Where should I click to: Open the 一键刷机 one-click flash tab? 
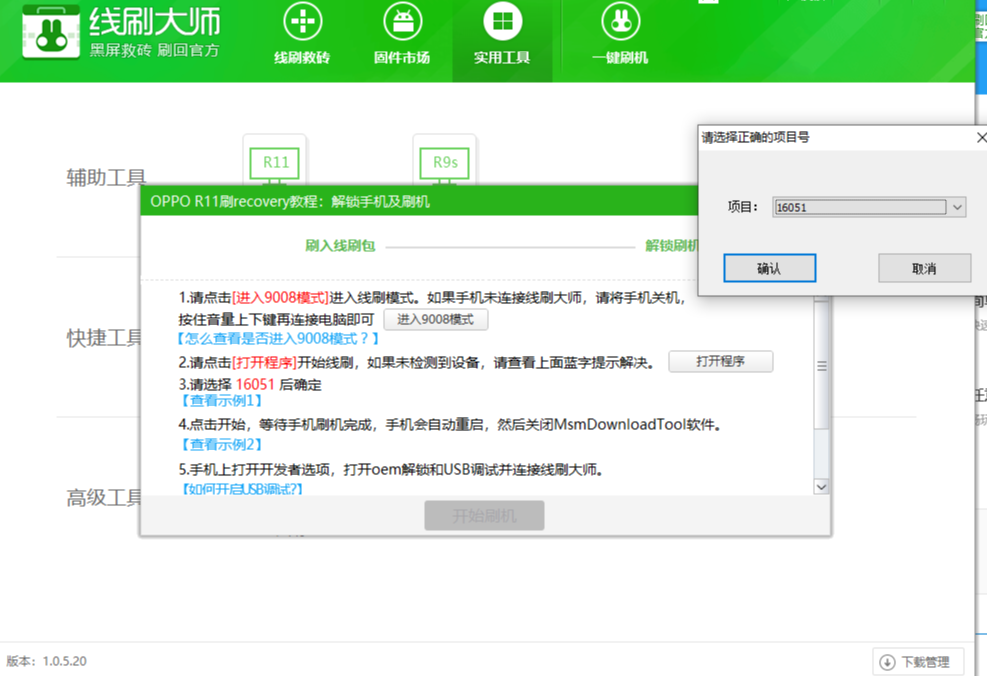click(x=620, y=33)
